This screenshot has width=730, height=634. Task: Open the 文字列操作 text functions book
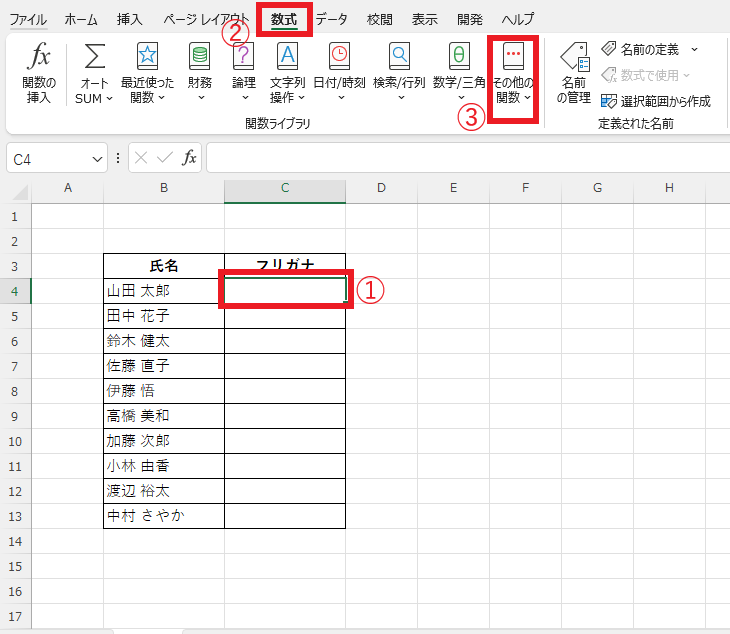tap(287, 55)
